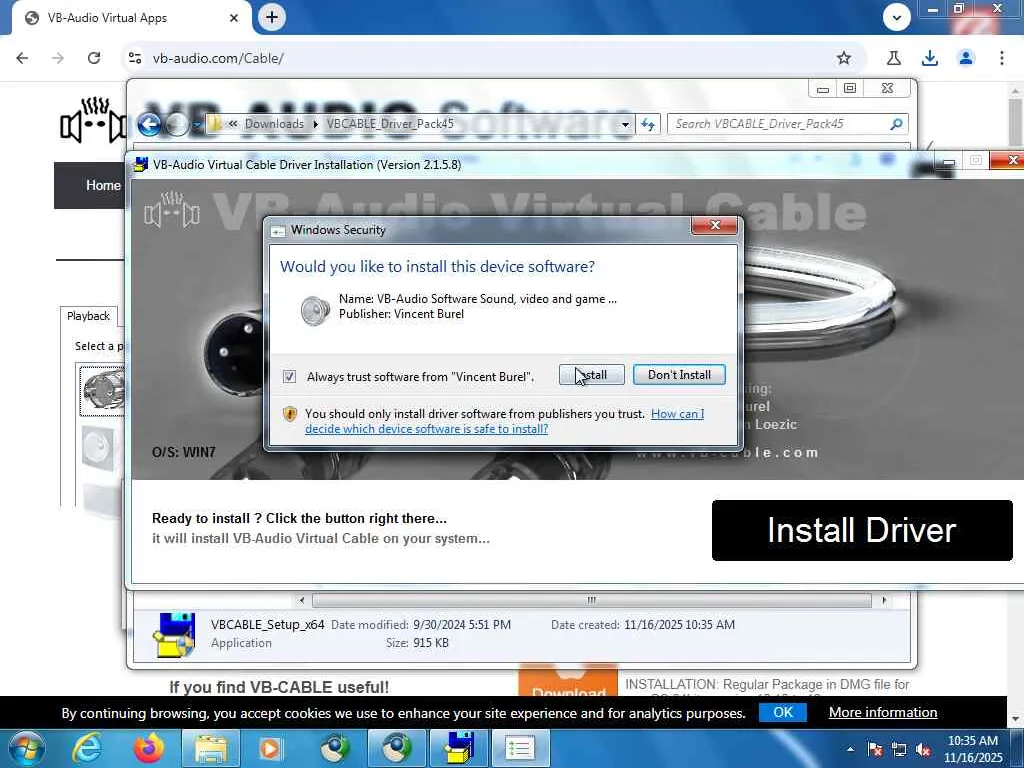Select the Playback tab on webpage
Screen dimensions: 1024x768
click(x=88, y=316)
